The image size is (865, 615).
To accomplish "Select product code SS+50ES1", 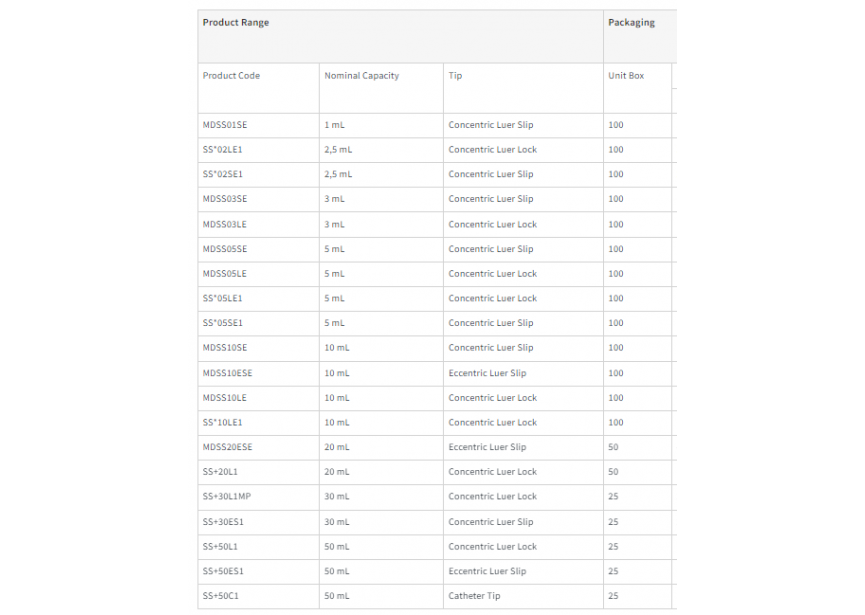I will point(223,571).
